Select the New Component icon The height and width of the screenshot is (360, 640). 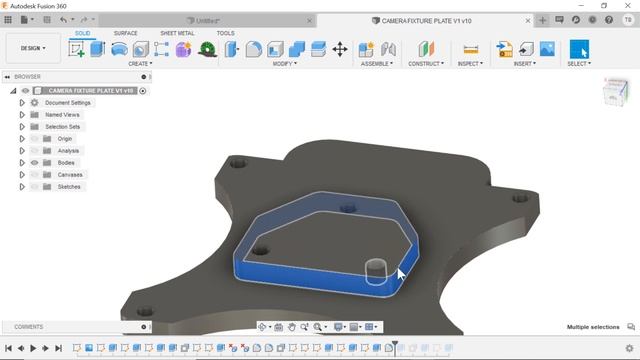pyautogui.click(x=366, y=49)
